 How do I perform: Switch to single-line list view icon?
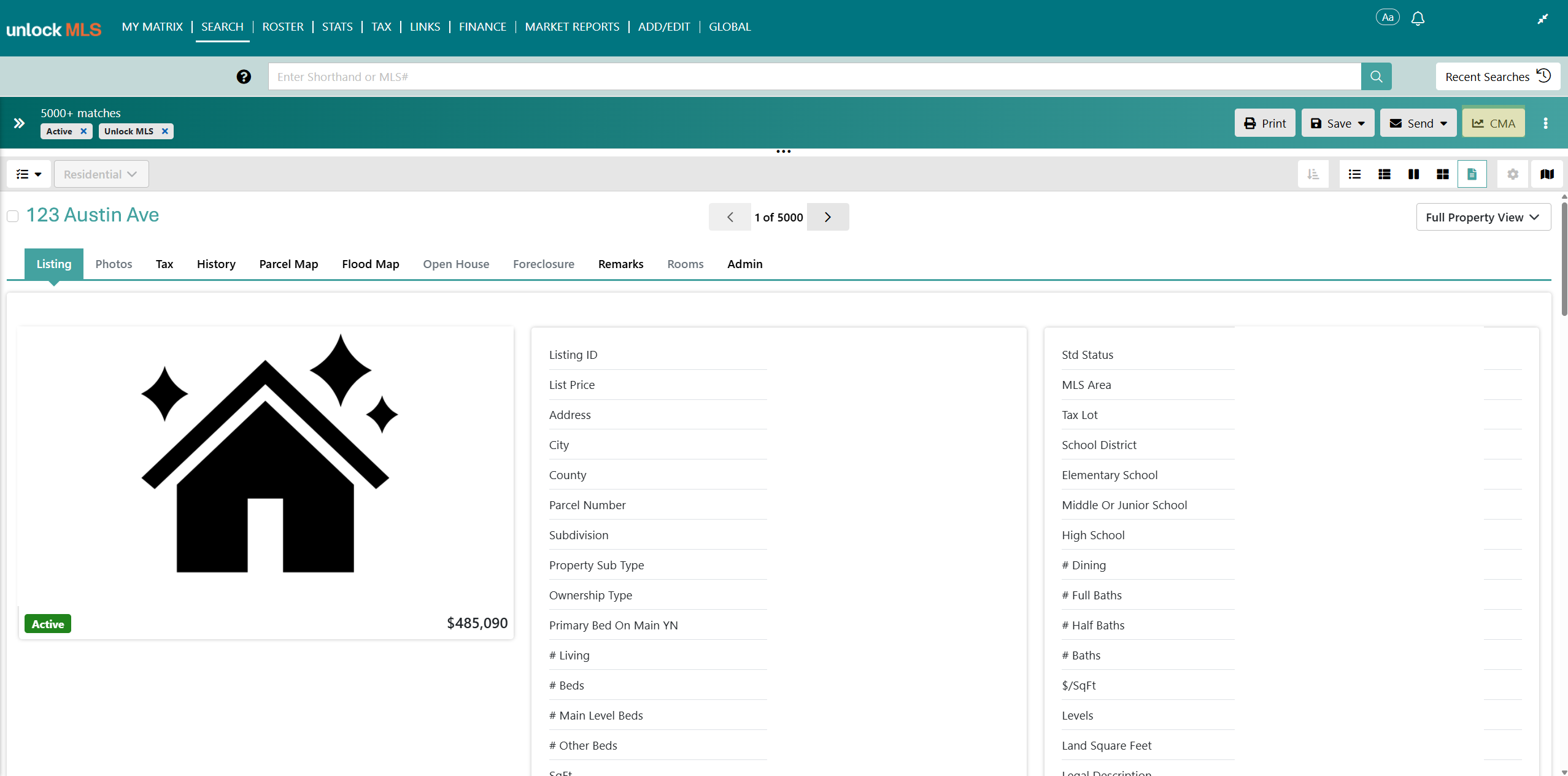pos(1354,174)
